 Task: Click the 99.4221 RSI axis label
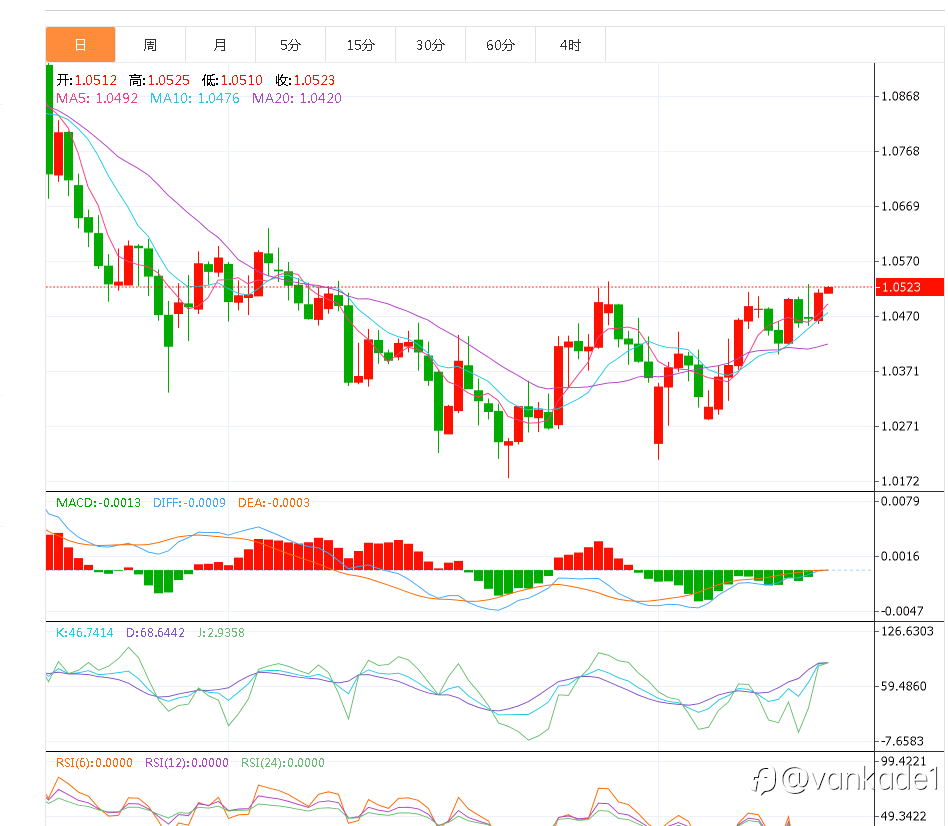pos(903,761)
